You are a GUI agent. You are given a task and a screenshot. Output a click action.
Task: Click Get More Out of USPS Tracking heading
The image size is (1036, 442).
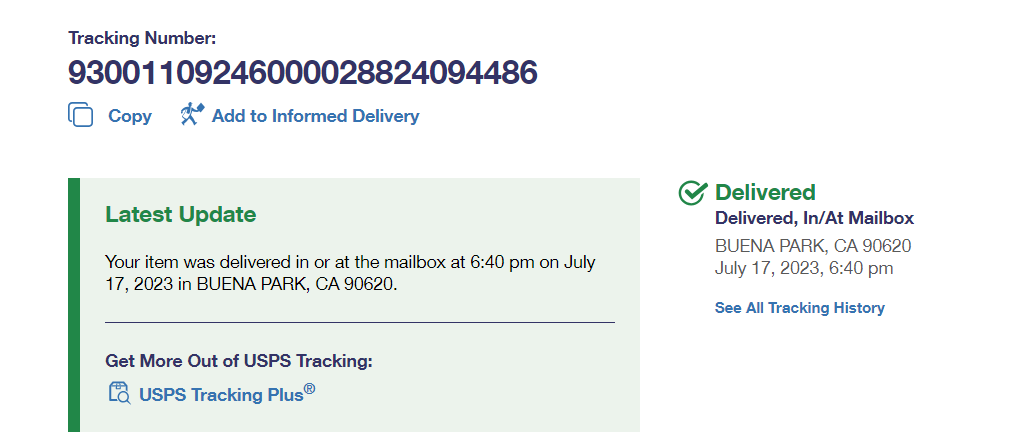tap(245, 361)
